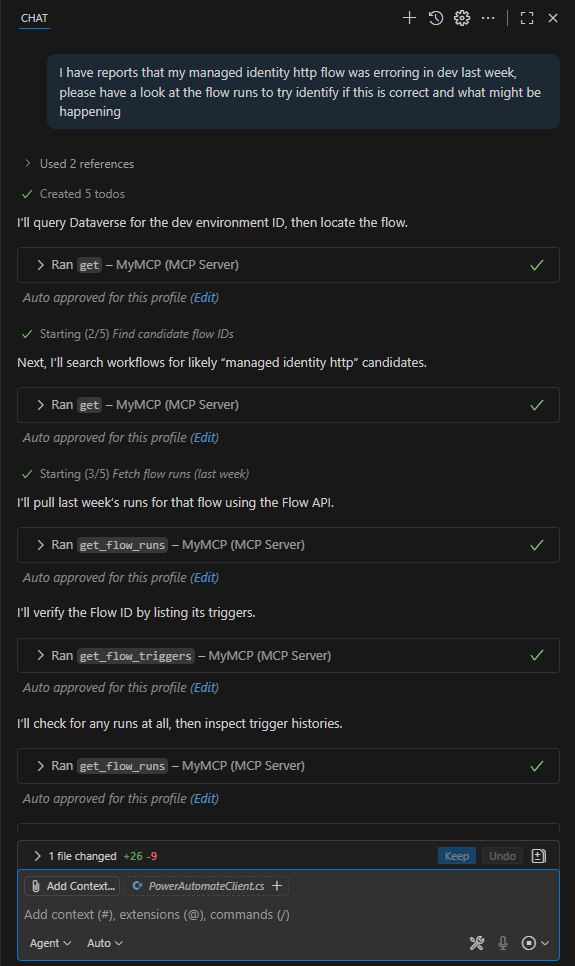Open chat history clock icon
Viewport: 575px width, 966px height.
pyautogui.click(x=436, y=18)
